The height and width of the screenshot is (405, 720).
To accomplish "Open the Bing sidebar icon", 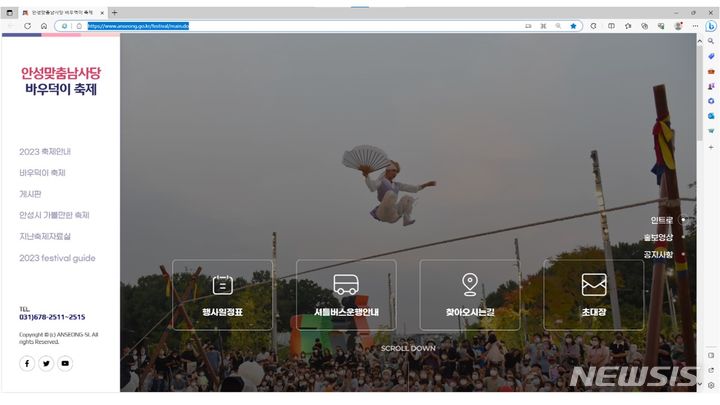I will 710,25.
